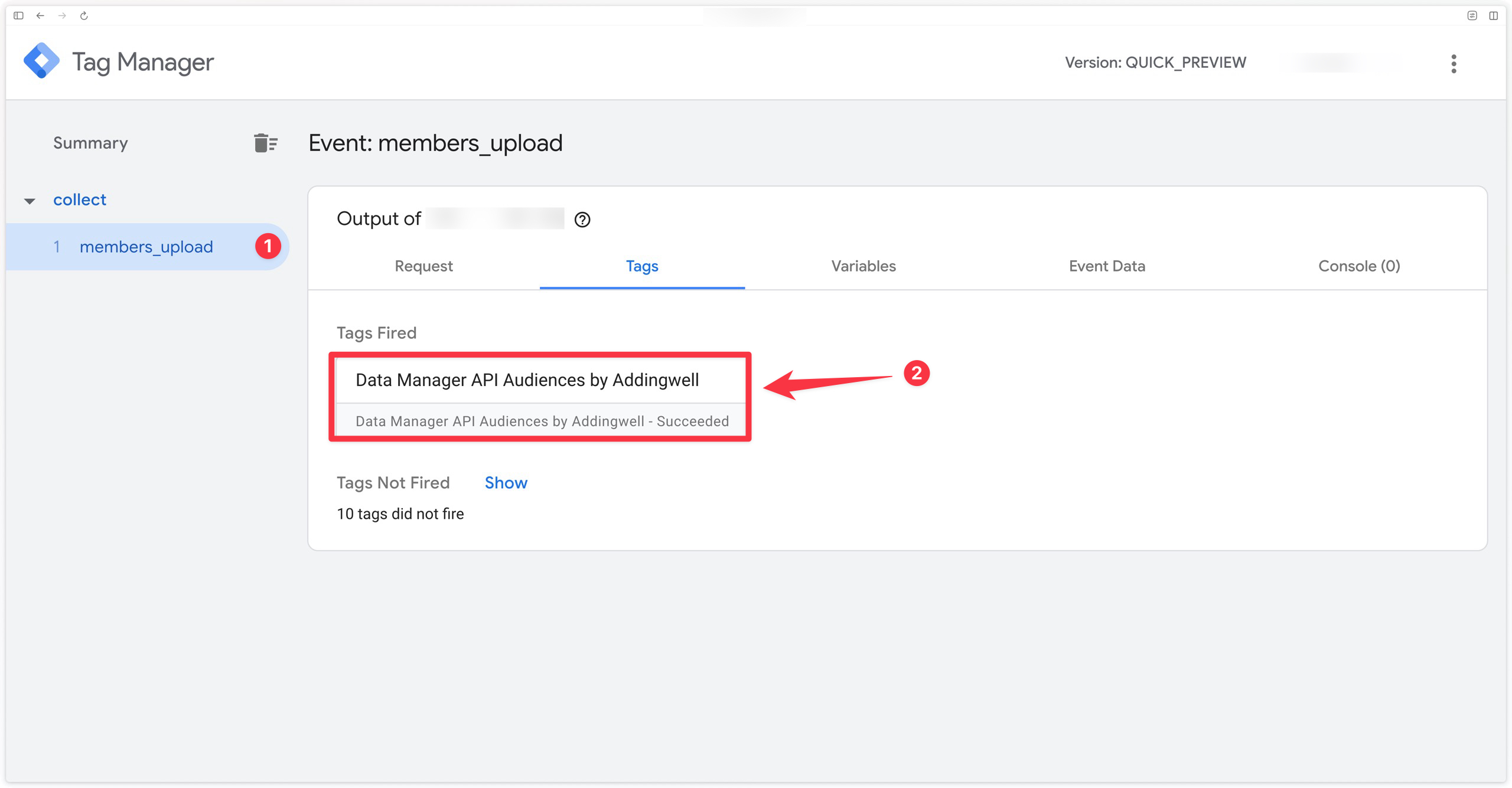Switch to the Request tab

[x=423, y=266]
